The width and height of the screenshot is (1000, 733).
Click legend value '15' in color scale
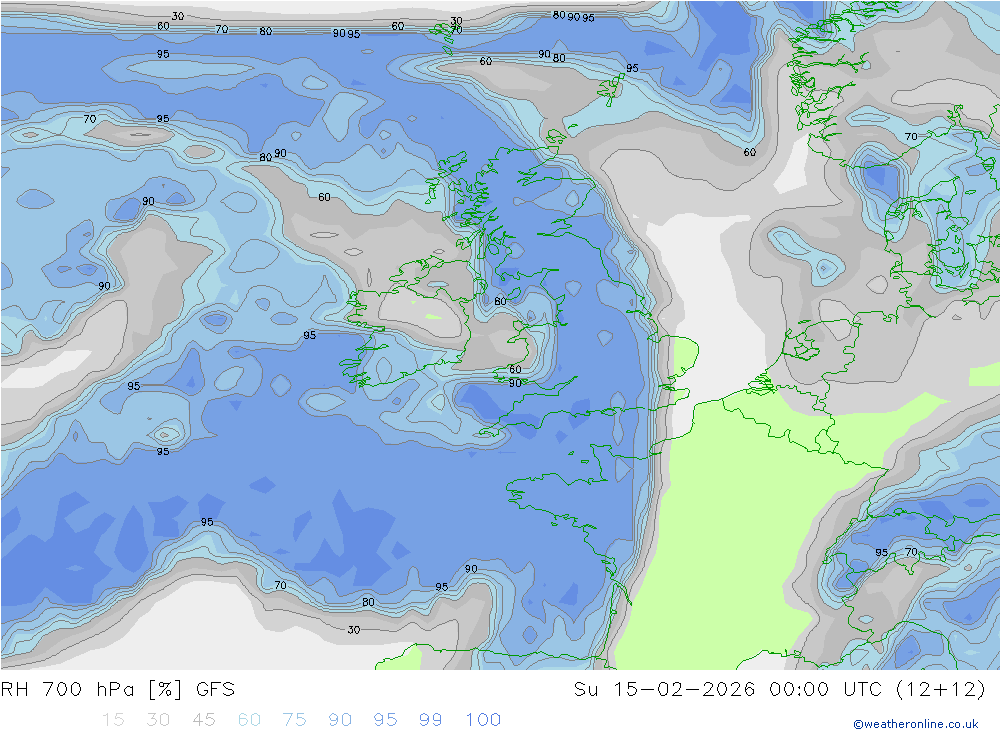[x=113, y=720]
